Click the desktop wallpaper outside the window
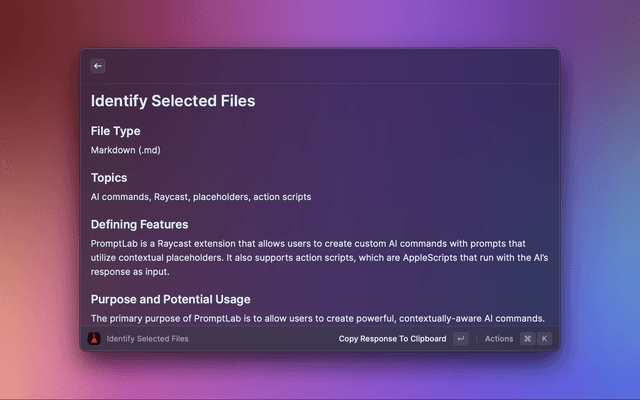Viewport: 640px width, 400px height. coord(41,204)
